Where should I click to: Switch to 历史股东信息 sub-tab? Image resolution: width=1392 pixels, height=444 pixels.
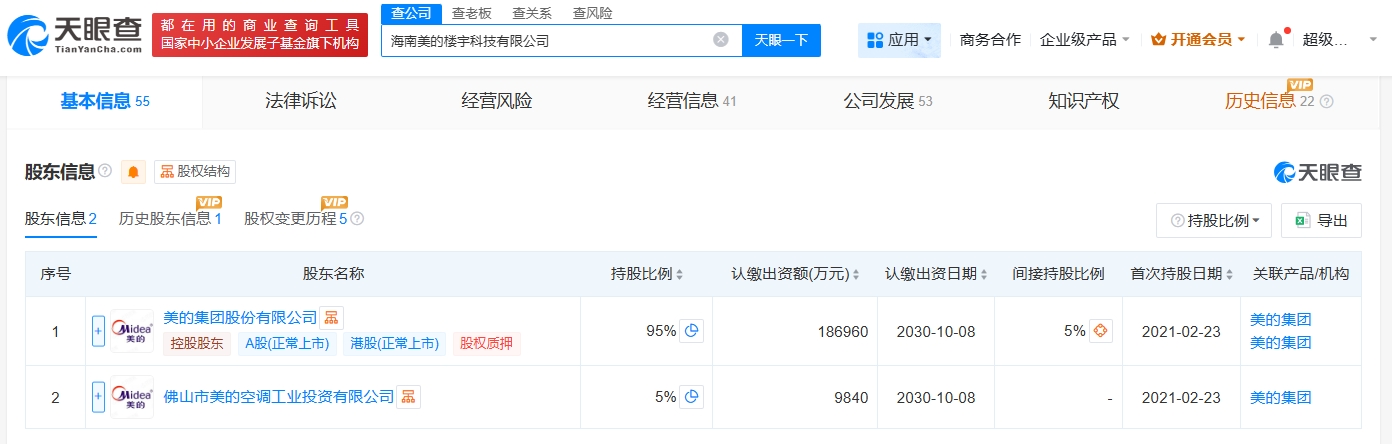(x=170, y=219)
